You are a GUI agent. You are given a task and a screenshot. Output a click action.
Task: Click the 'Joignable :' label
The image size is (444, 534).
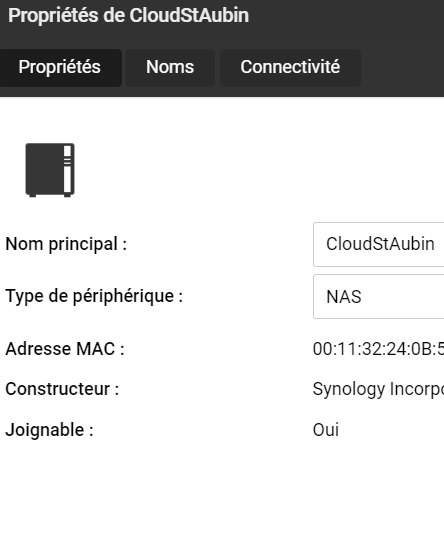tap(49, 430)
